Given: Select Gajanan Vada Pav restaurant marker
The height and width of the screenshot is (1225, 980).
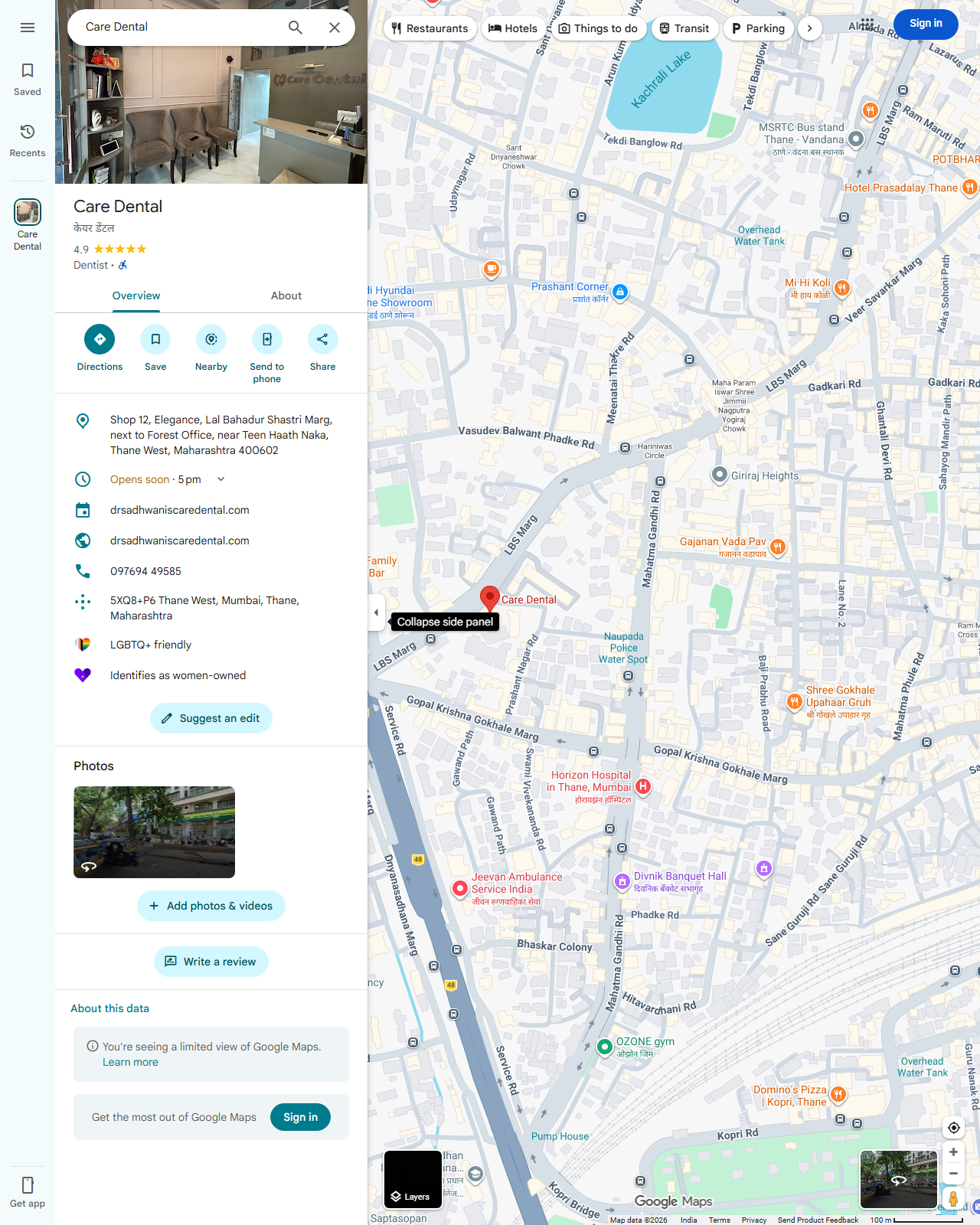Looking at the screenshot, I should click(777, 547).
